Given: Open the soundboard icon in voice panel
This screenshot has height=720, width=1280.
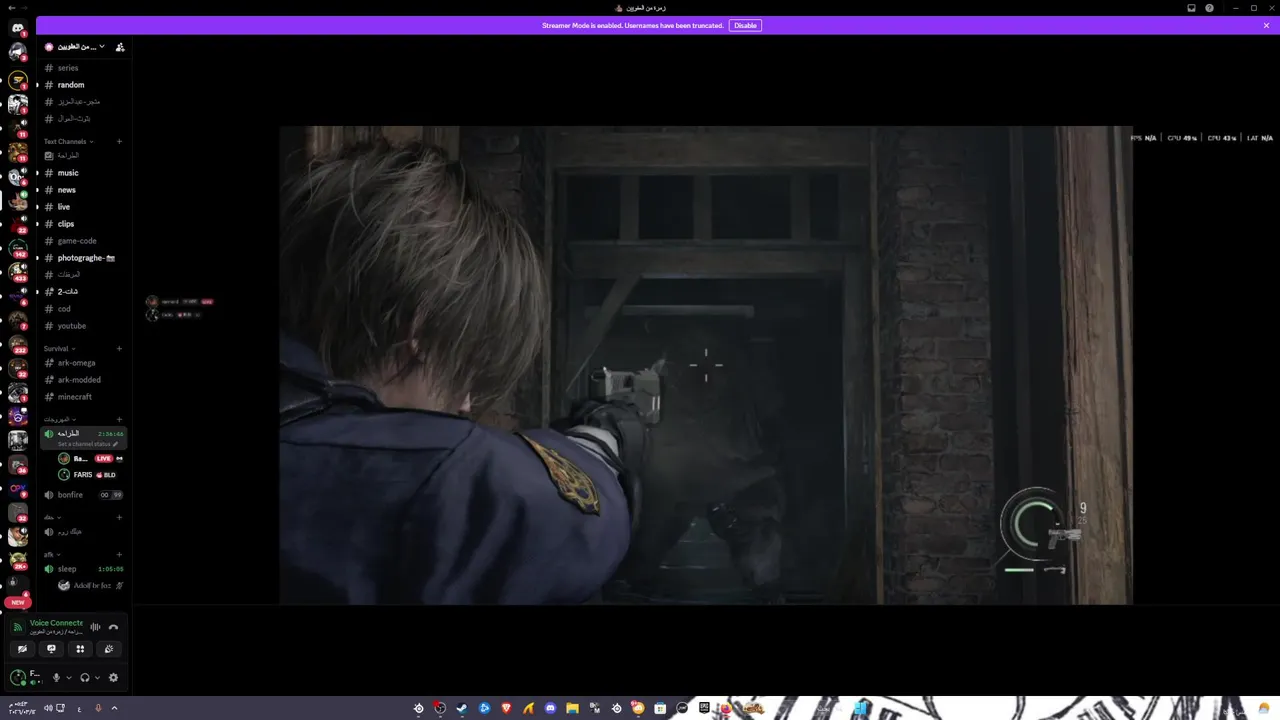Looking at the screenshot, I should [x=109, y=649].
